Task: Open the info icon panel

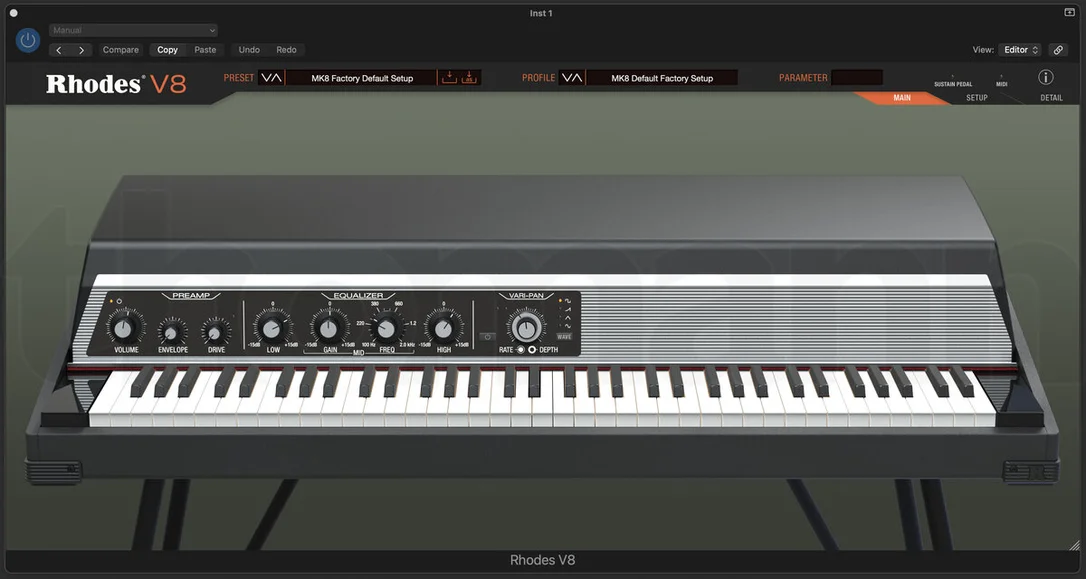Action: (x=1046, y=78)
